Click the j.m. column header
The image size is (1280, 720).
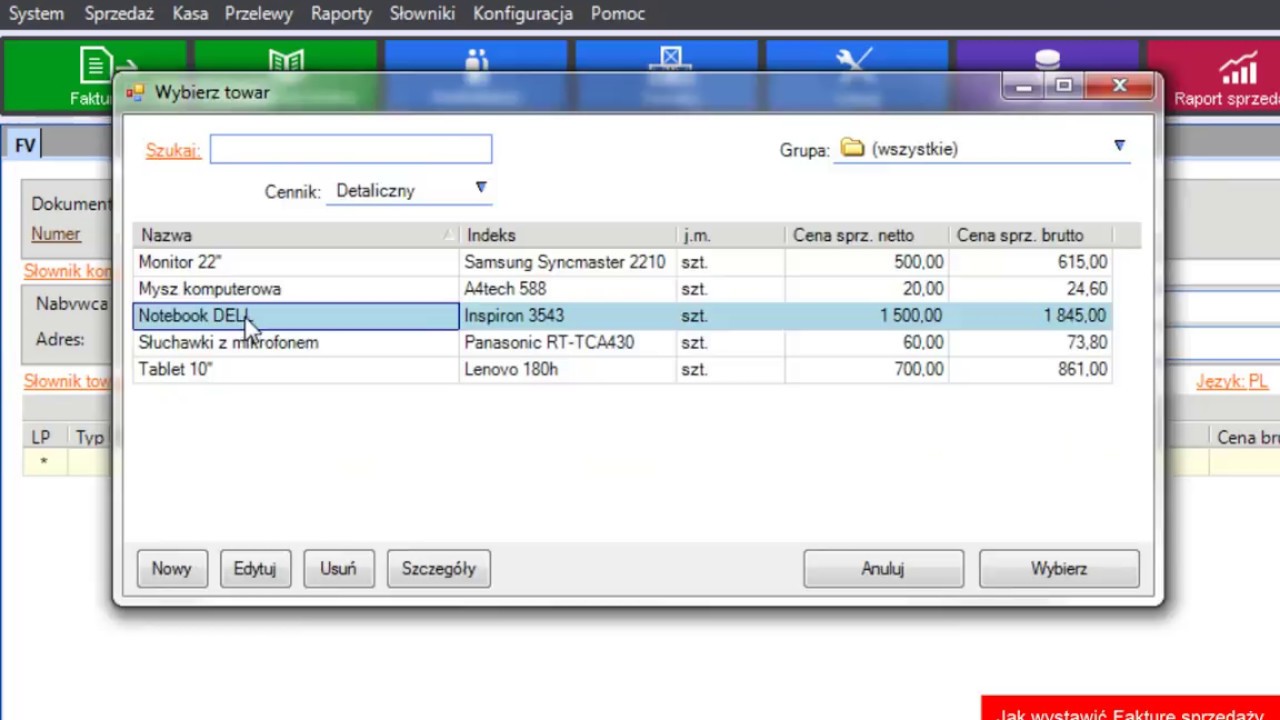click(x=730, y=235)
